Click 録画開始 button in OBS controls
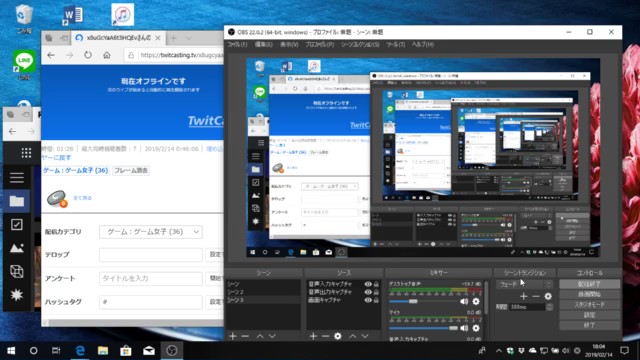 (589, 294)
